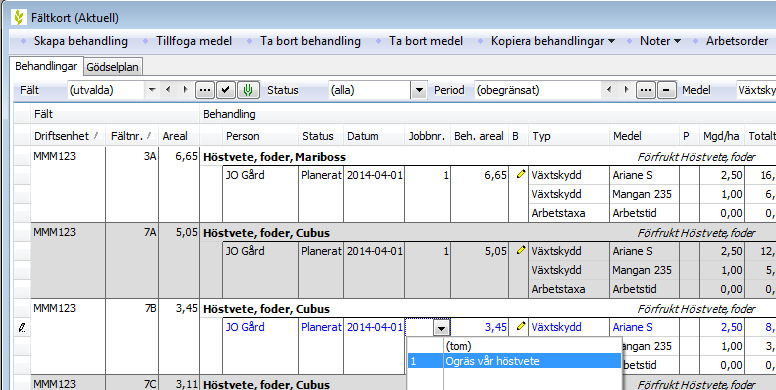Click the Medel filter field showing Växtsky
This screenshot has width=776, height=390.
756,90
